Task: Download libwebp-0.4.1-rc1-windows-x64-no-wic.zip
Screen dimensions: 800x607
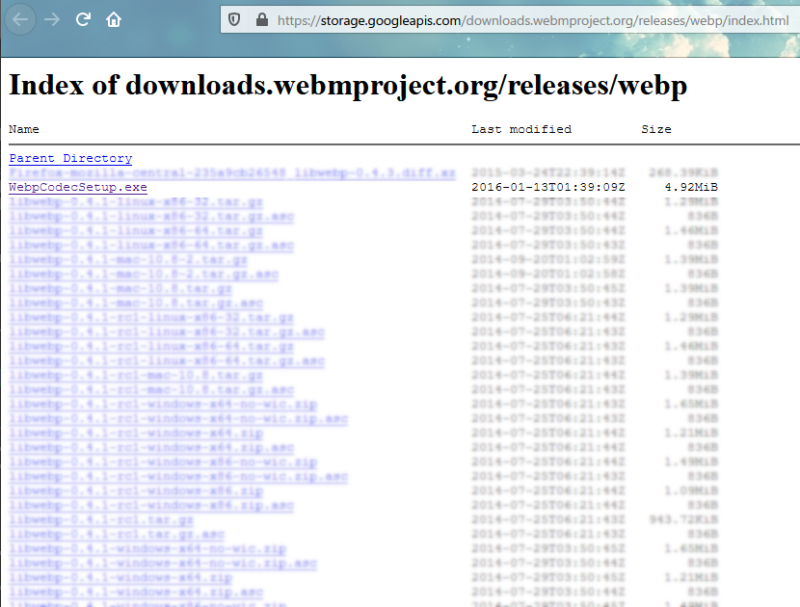Action: coord(162,404)
